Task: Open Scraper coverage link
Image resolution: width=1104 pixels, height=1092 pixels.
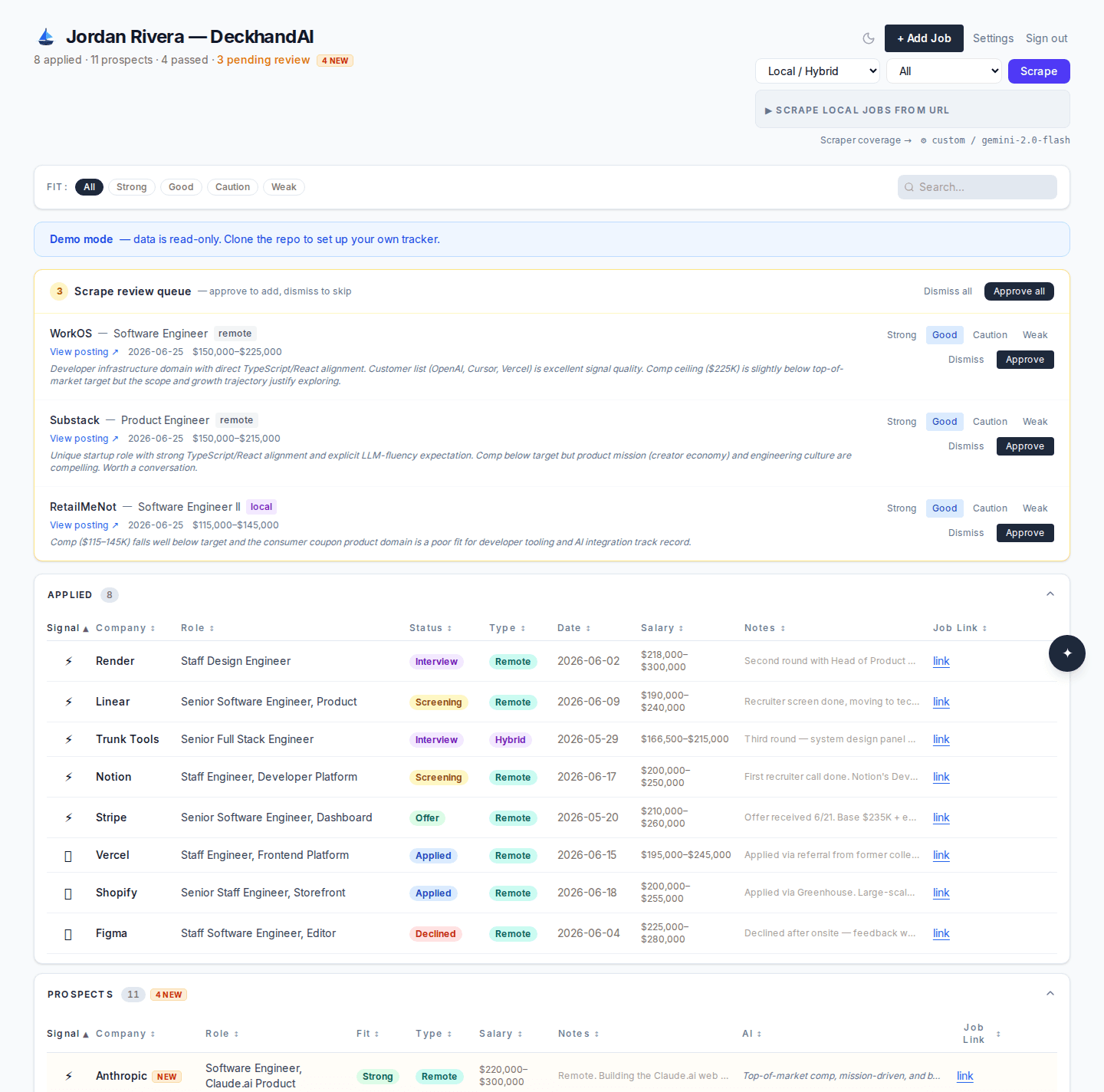Action: coord(866,140)
